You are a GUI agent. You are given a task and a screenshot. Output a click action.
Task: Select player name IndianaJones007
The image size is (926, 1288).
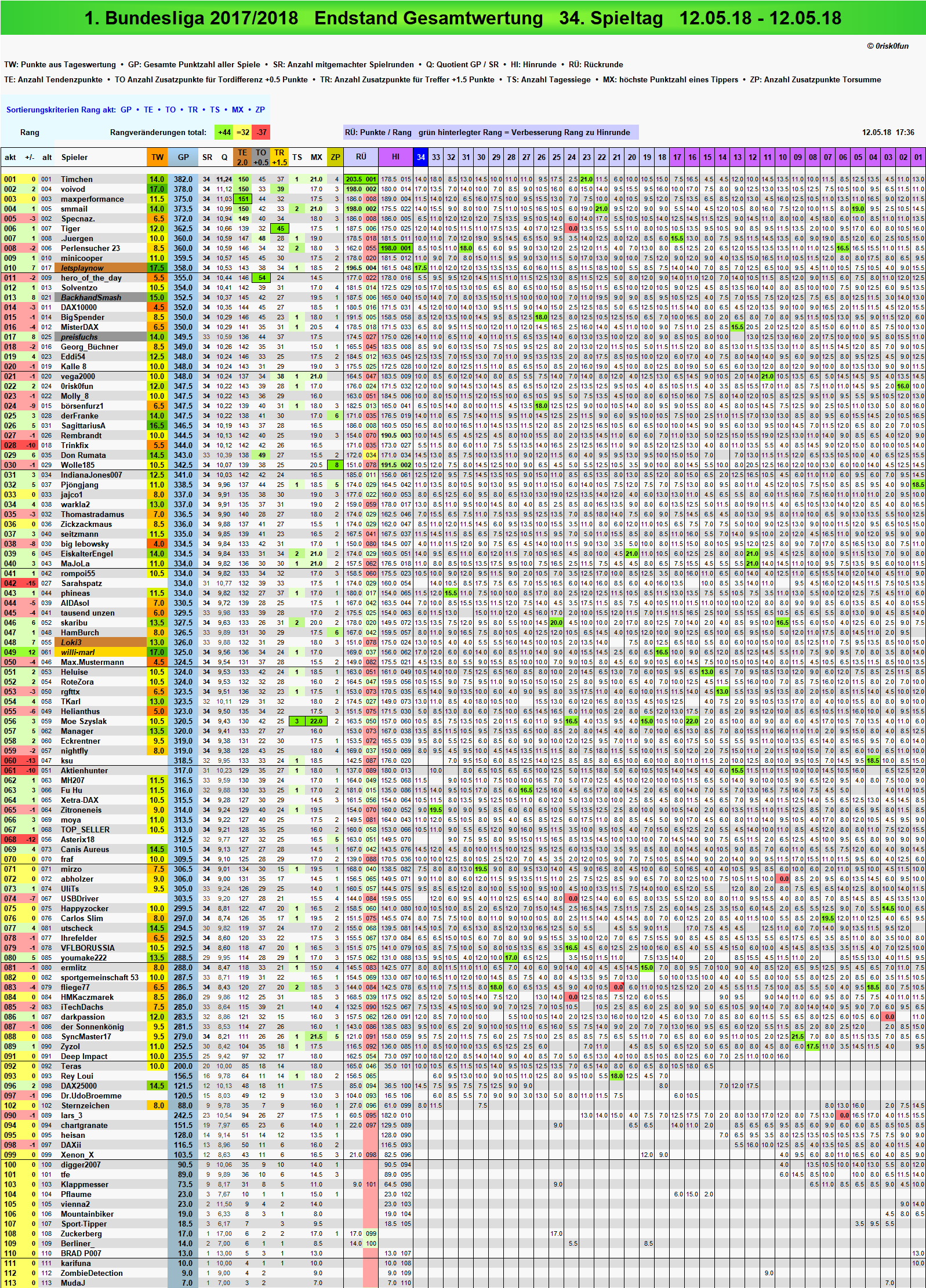92,475
